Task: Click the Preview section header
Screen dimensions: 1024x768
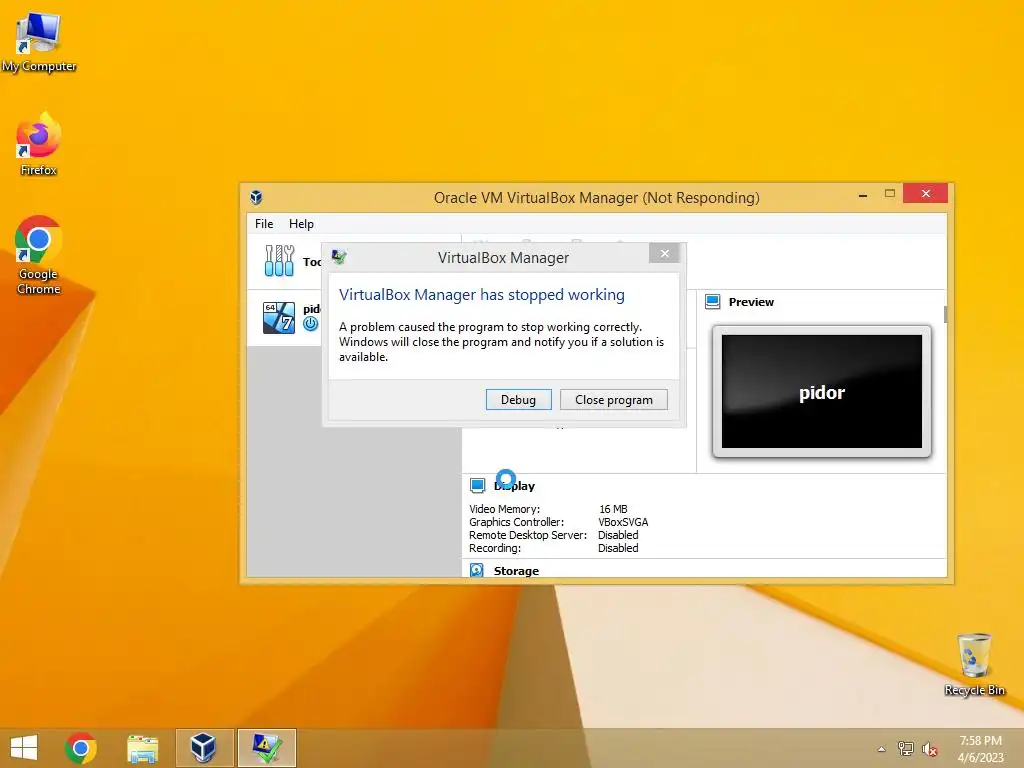Action: click(x=751, y=302)
